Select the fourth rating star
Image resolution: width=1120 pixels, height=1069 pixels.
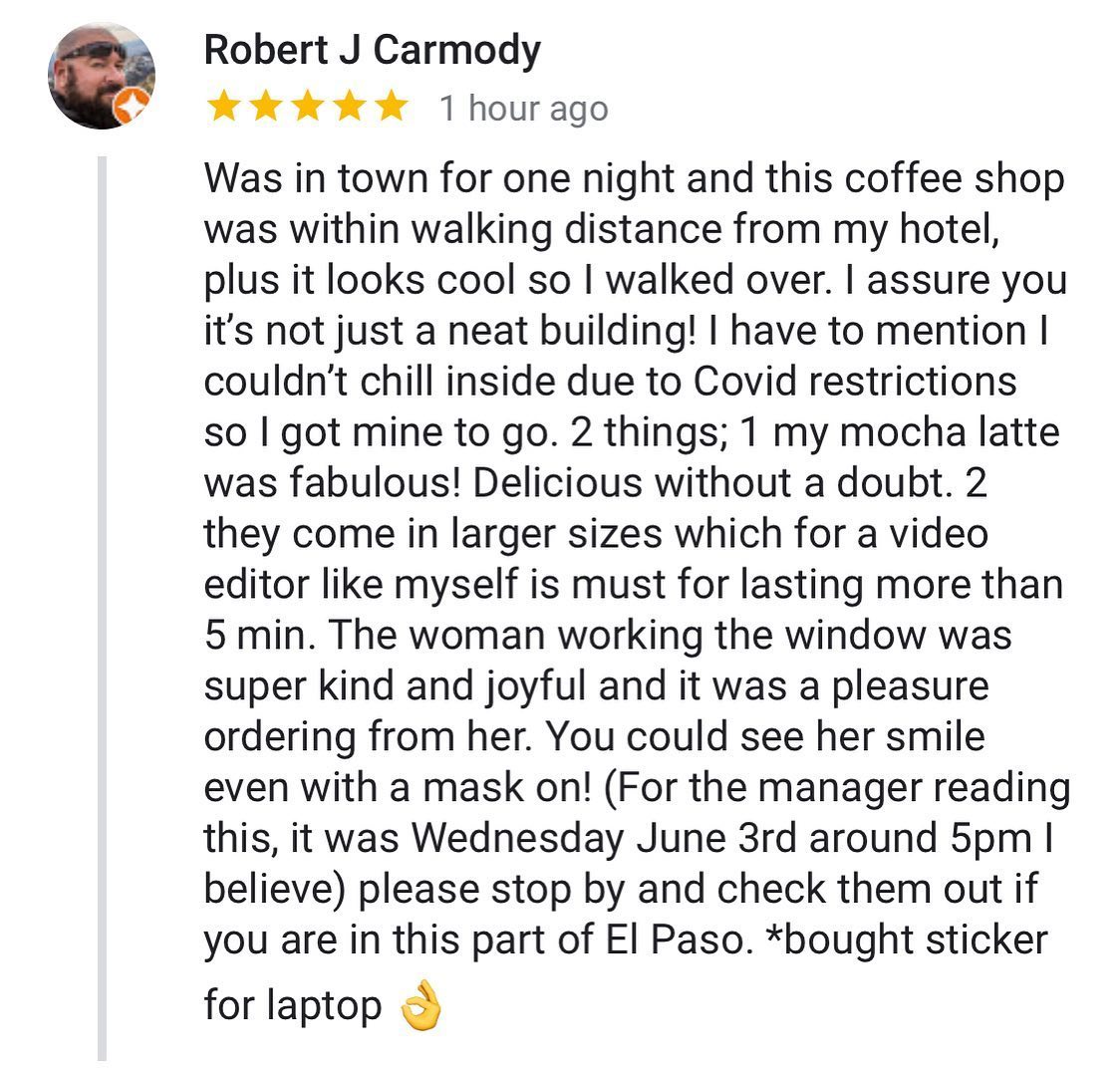point(350,107)
